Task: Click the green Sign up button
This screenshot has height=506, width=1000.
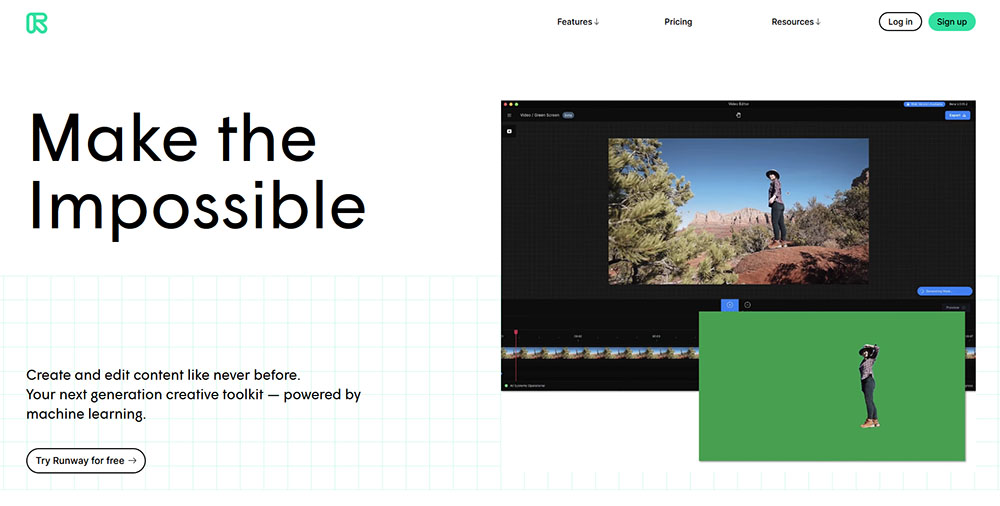Action: [952, 22]
